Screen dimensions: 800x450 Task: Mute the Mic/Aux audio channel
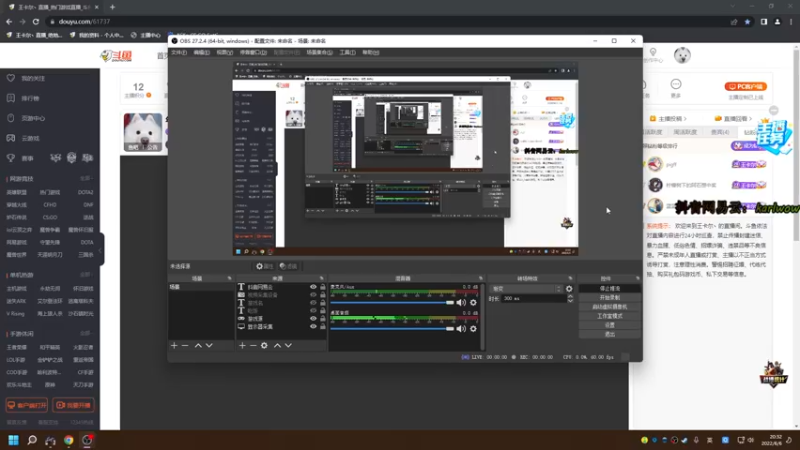tap(461, 303)
